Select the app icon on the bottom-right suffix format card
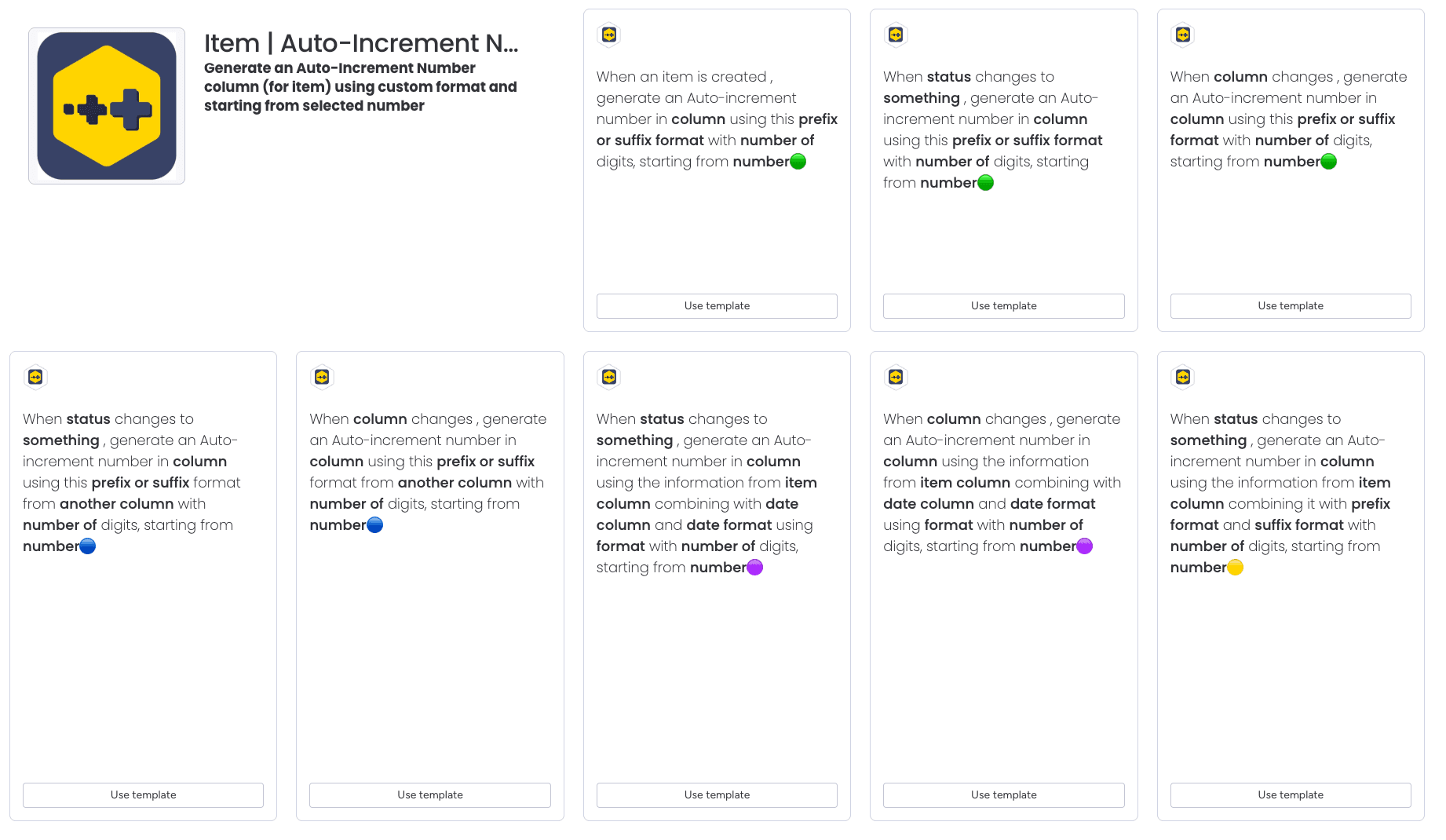The height and width of the screenshot is (840, 1446). (1182, 377)
